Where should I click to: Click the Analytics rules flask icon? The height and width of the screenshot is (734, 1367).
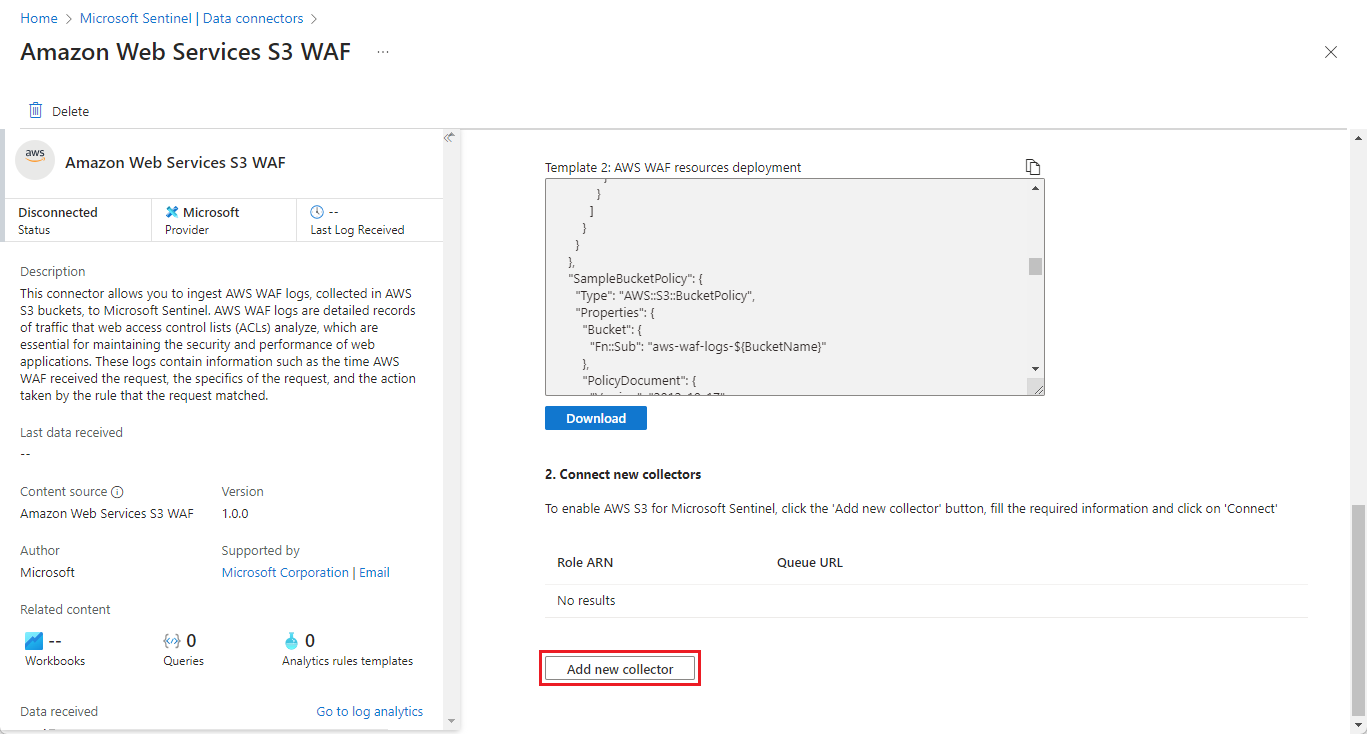point(292,640)
